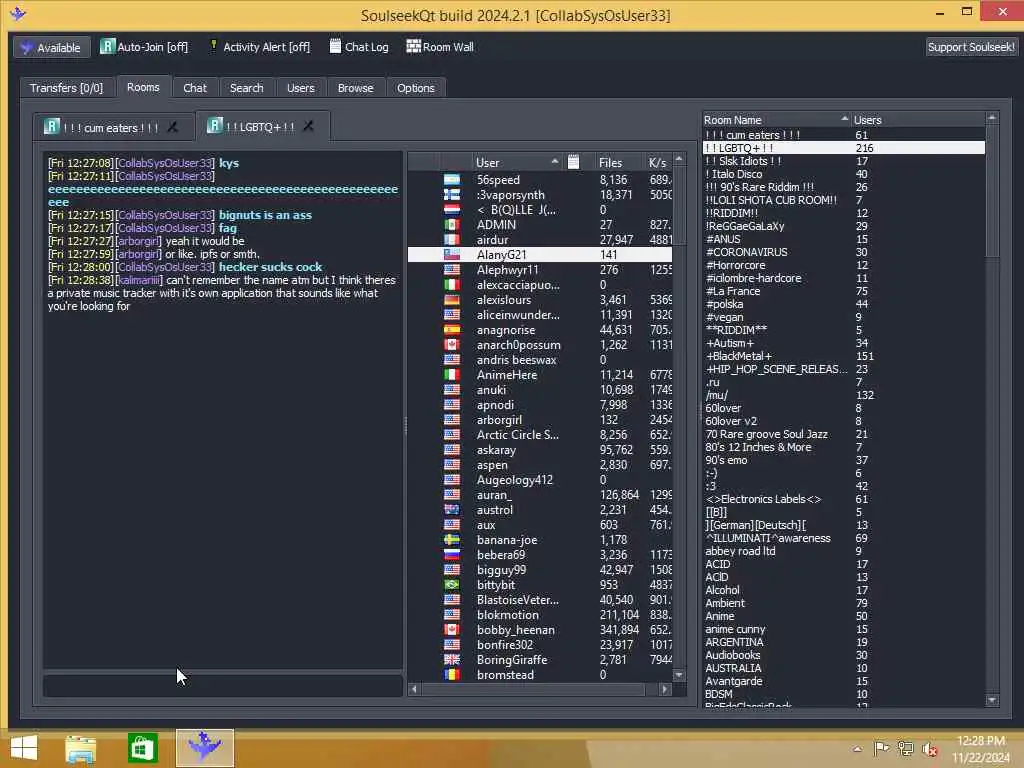Select room /mu/ in room list
Viewport: 1024px width, 768px height.
coord(844,395)
